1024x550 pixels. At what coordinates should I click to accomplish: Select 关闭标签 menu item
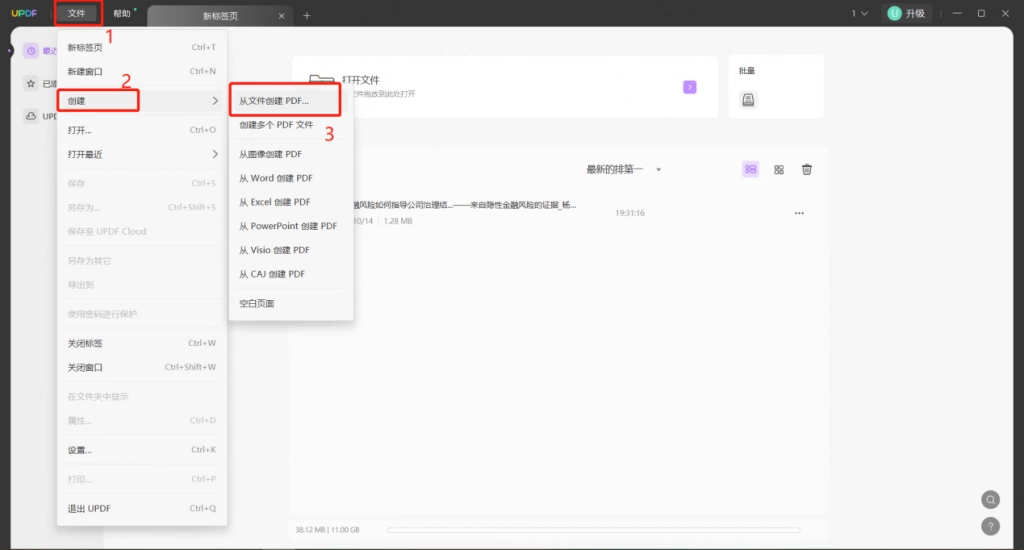point(142,343)
